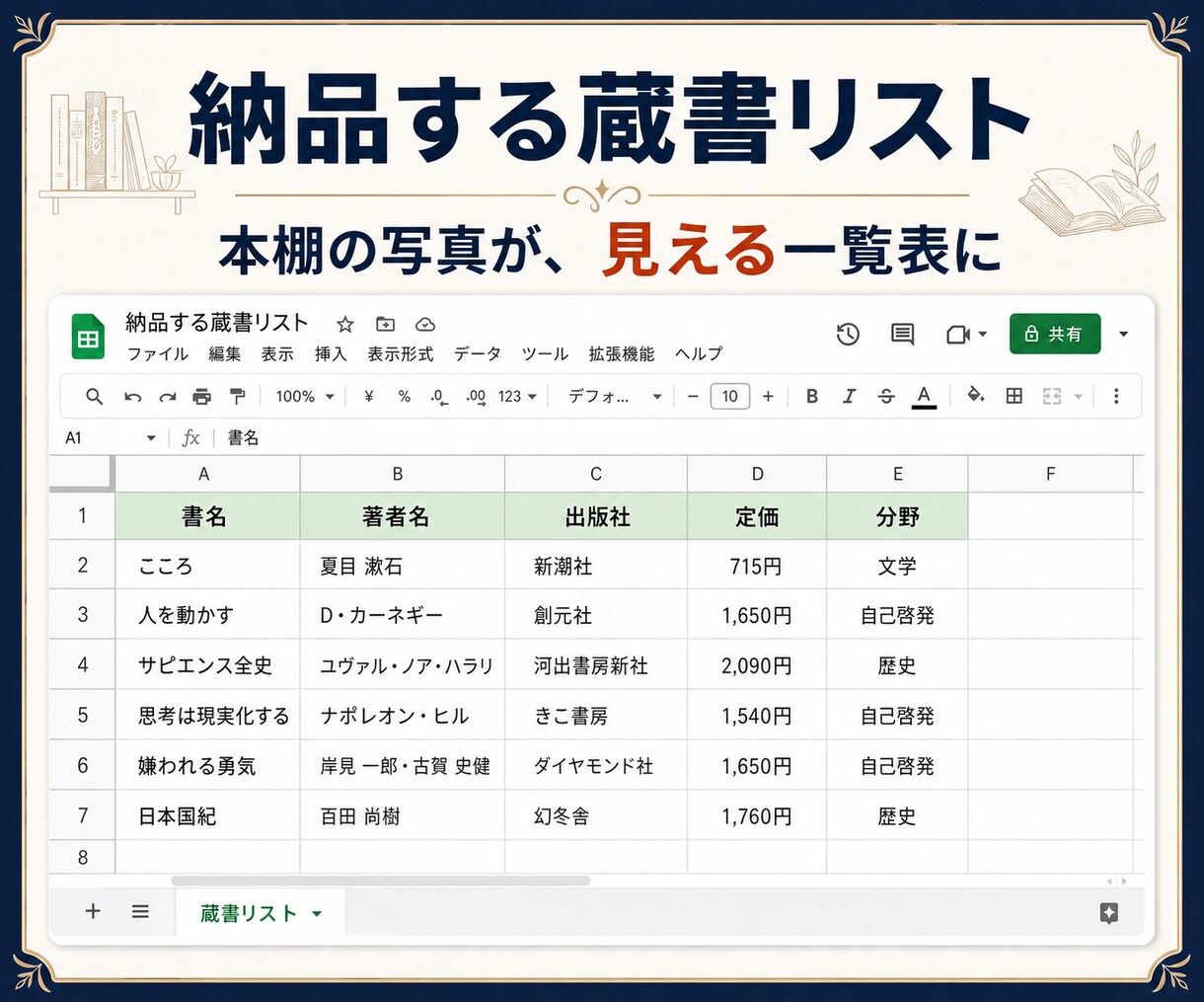
Task: Open the 挿入 menu
Action: [331, 354]
